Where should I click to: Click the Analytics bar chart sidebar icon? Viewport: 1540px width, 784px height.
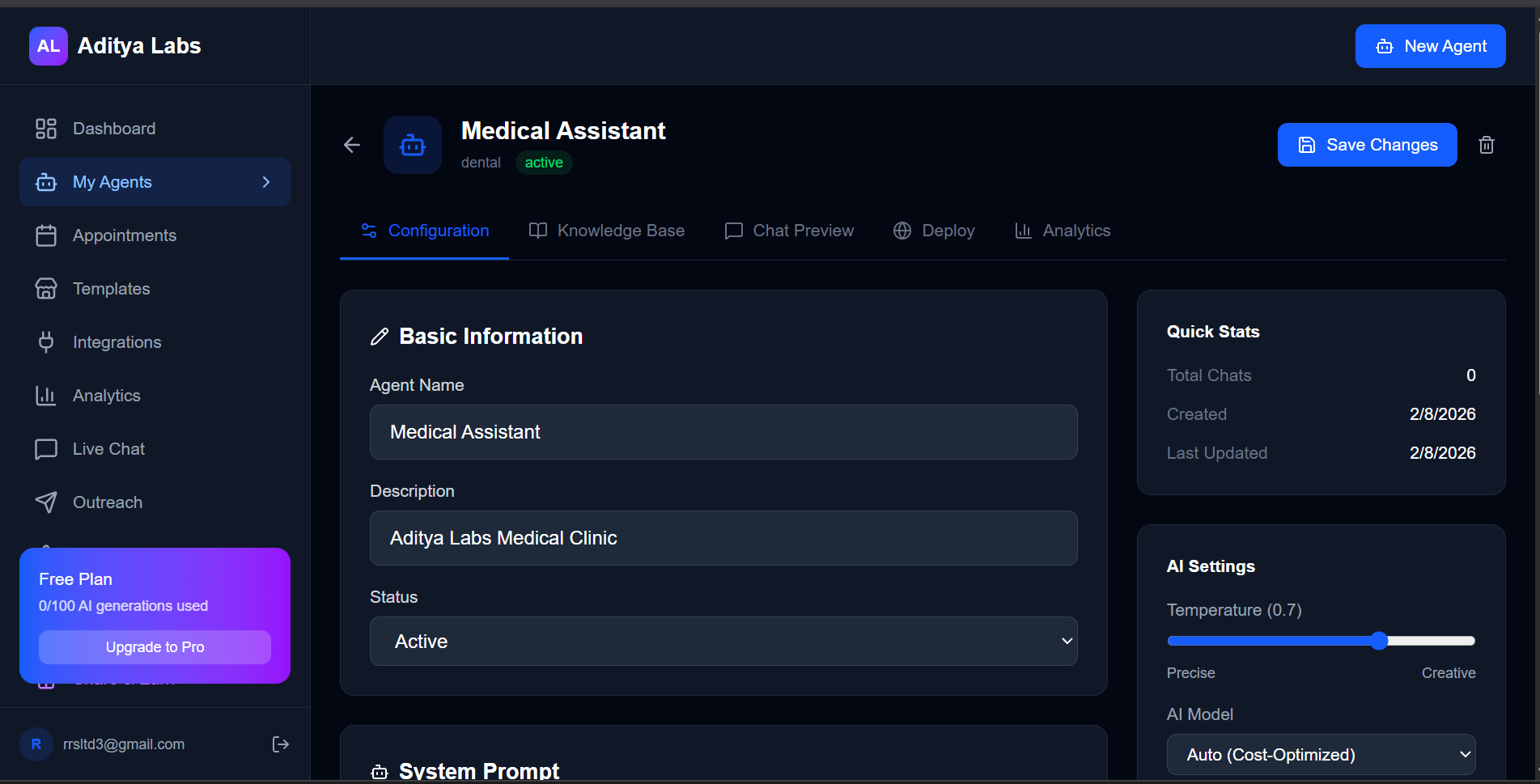click(x=46, y=396)
